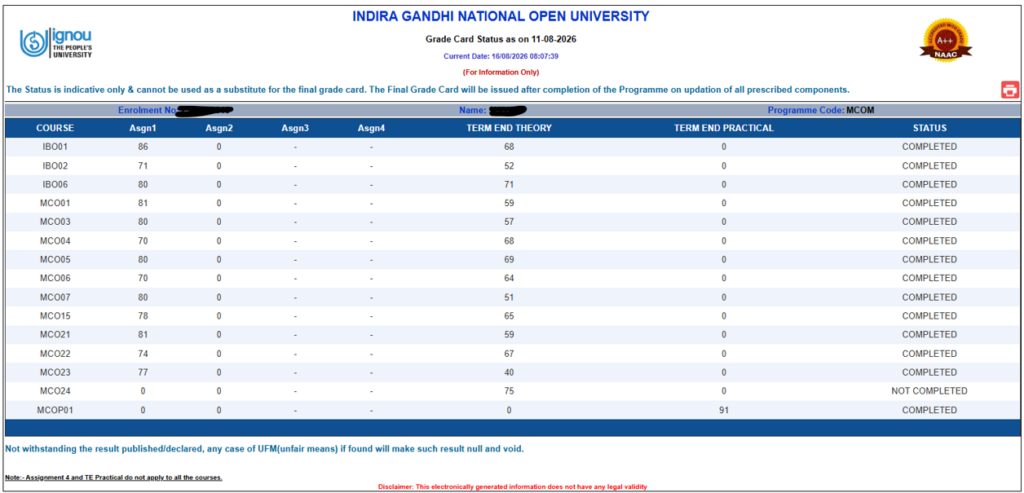Click theory mark 65 for MCO15

click(x=509, y=316)
